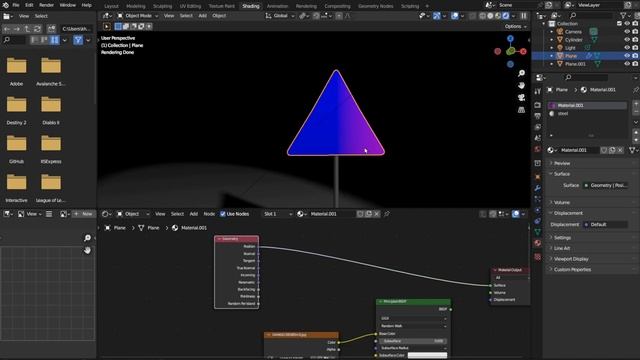Select the rendered viewport shading icon
Screen dimensions: 640x360
pyautogui.click(x=506, y=16)
